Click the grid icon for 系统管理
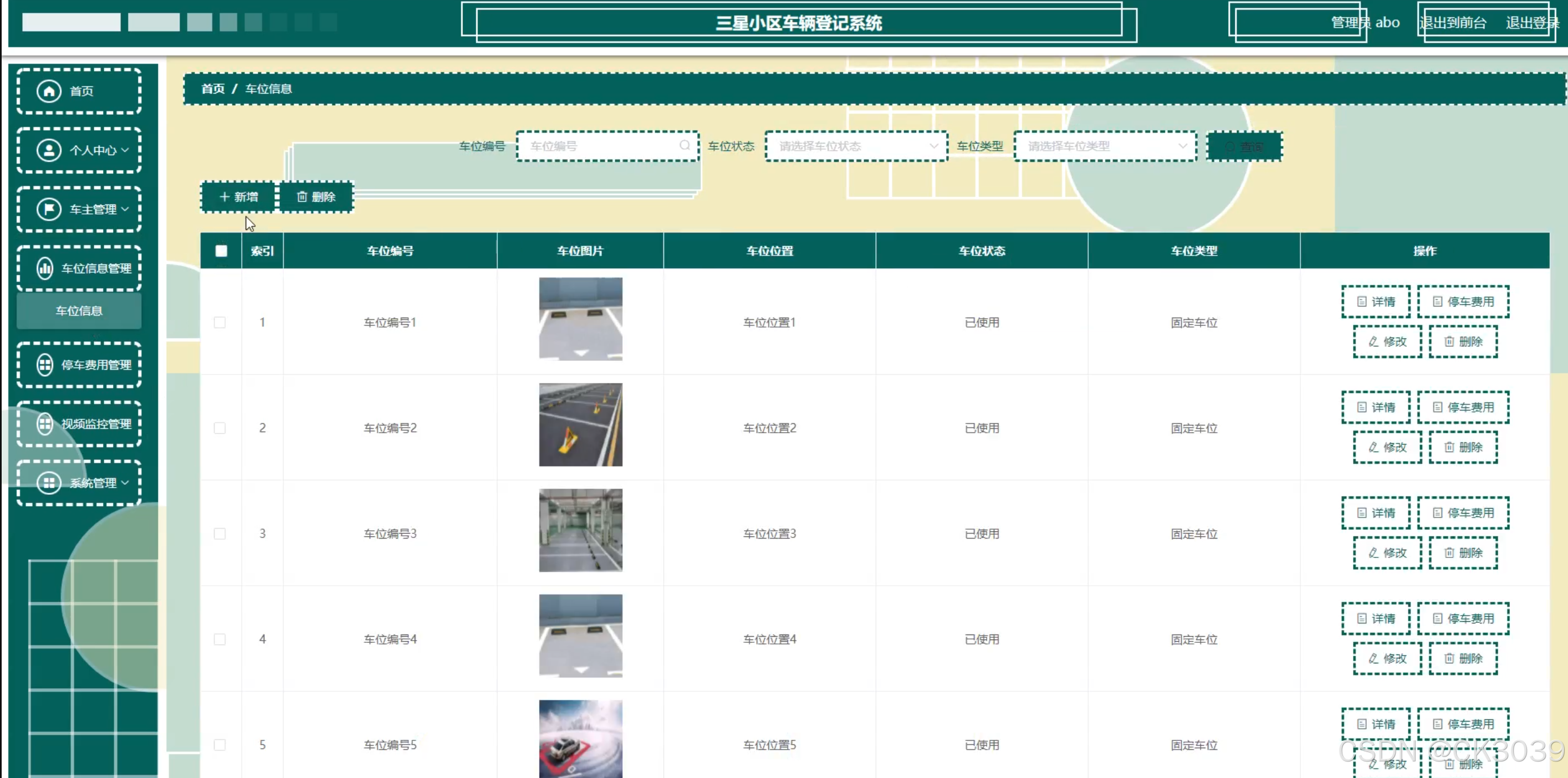Viewport: 1568px width, 778px height. (x=49, y=483)
